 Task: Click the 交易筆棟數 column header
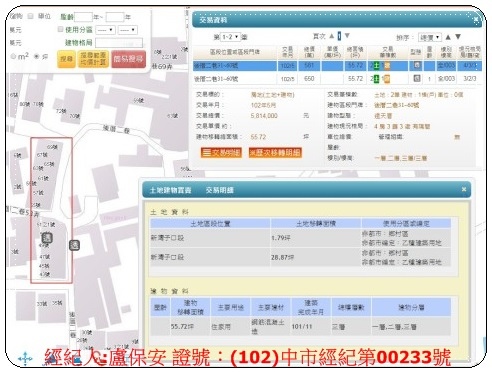click(x=387, y=52)
